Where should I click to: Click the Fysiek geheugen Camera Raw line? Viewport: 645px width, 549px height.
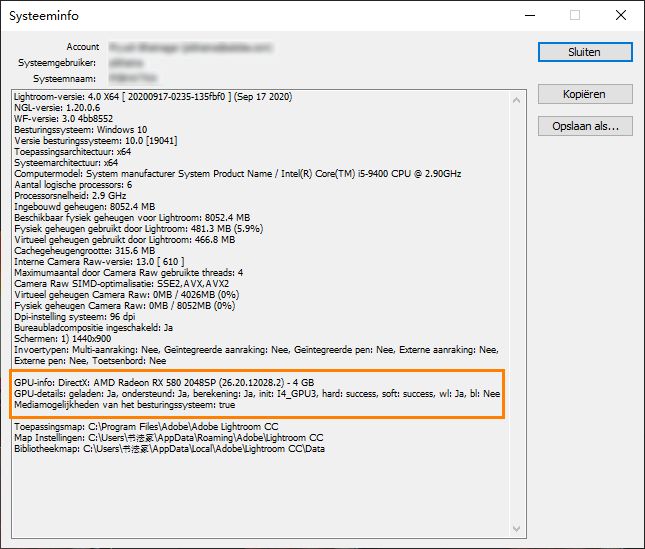[x=124, y=306]
